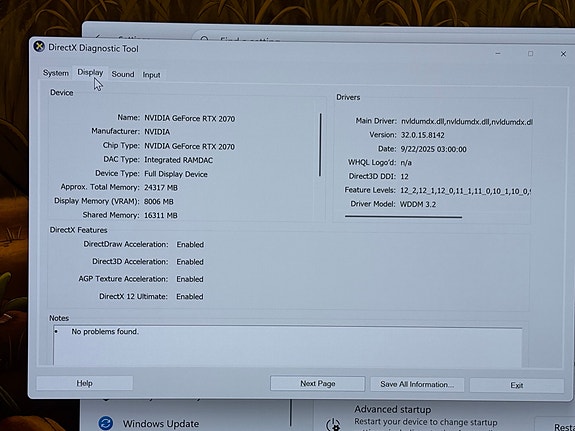
Task: Click the GPU name RTX 2070 value
Action: 190,118
